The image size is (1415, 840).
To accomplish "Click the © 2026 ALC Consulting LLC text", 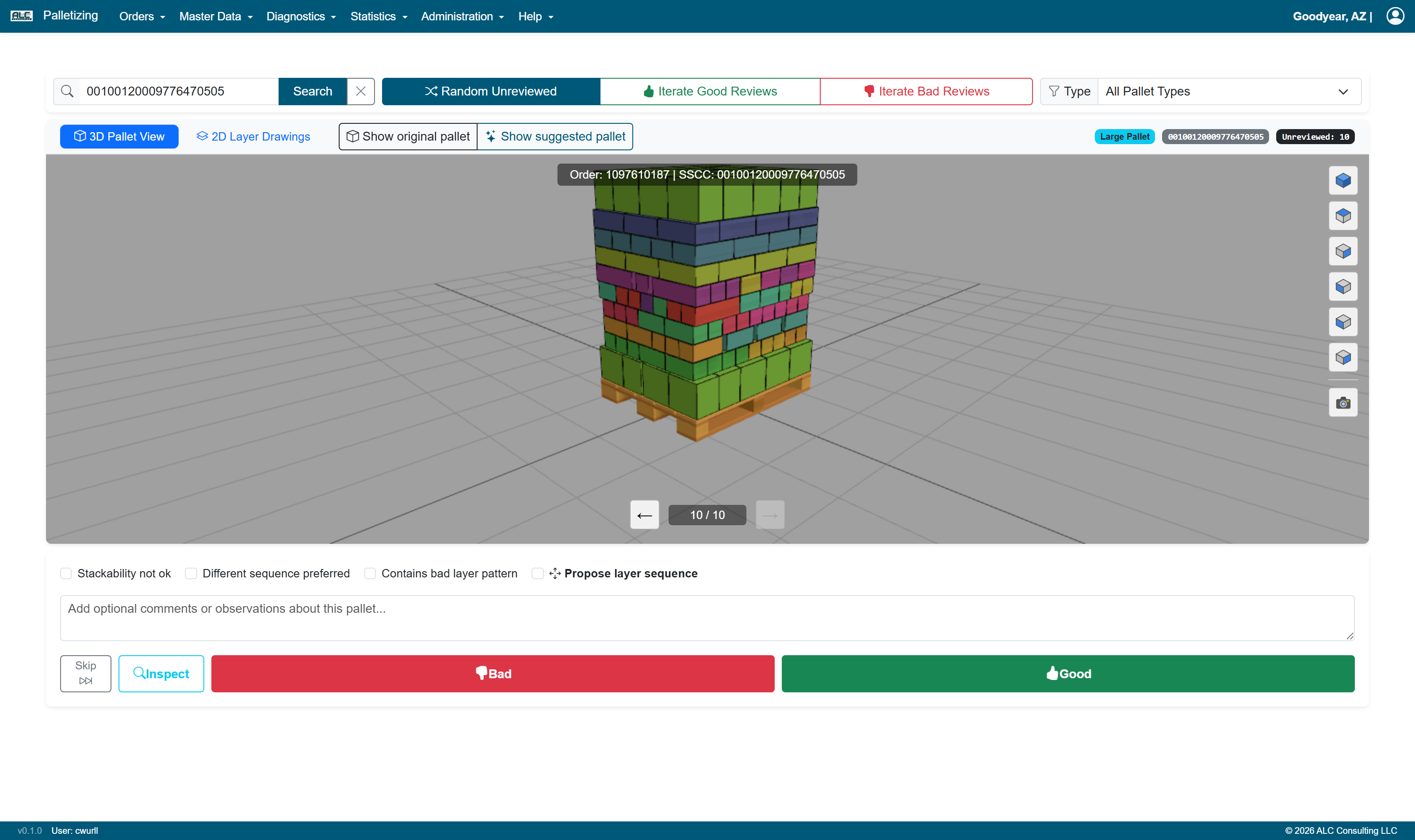I will (x=1341, y=830).
